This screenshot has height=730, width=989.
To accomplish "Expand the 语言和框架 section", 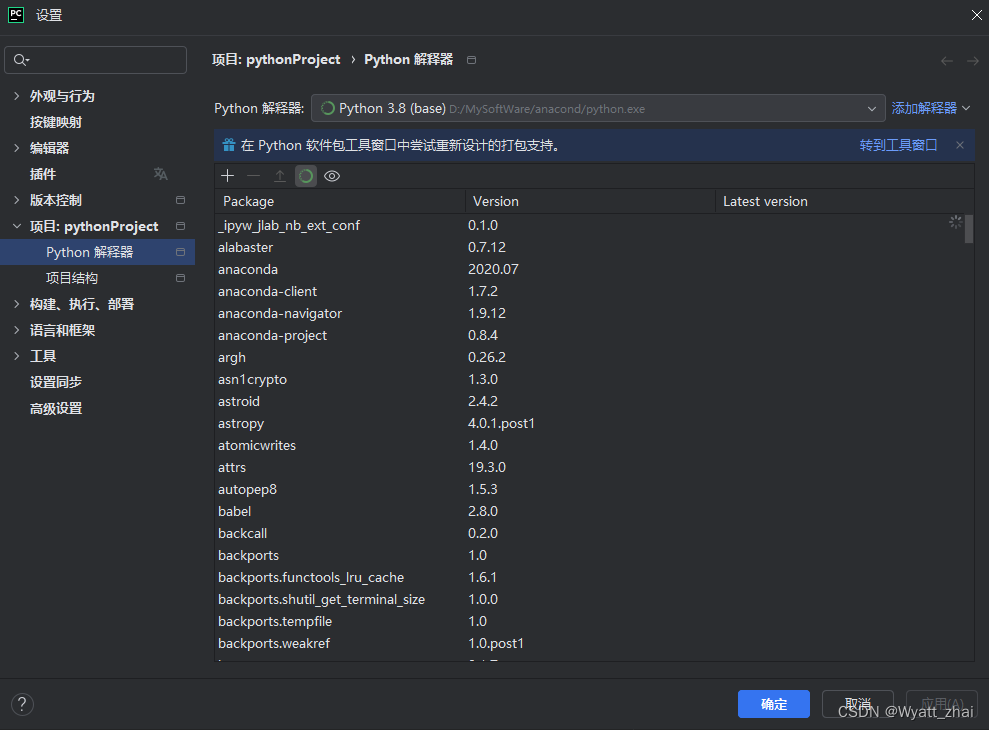I will pos(16,330).
